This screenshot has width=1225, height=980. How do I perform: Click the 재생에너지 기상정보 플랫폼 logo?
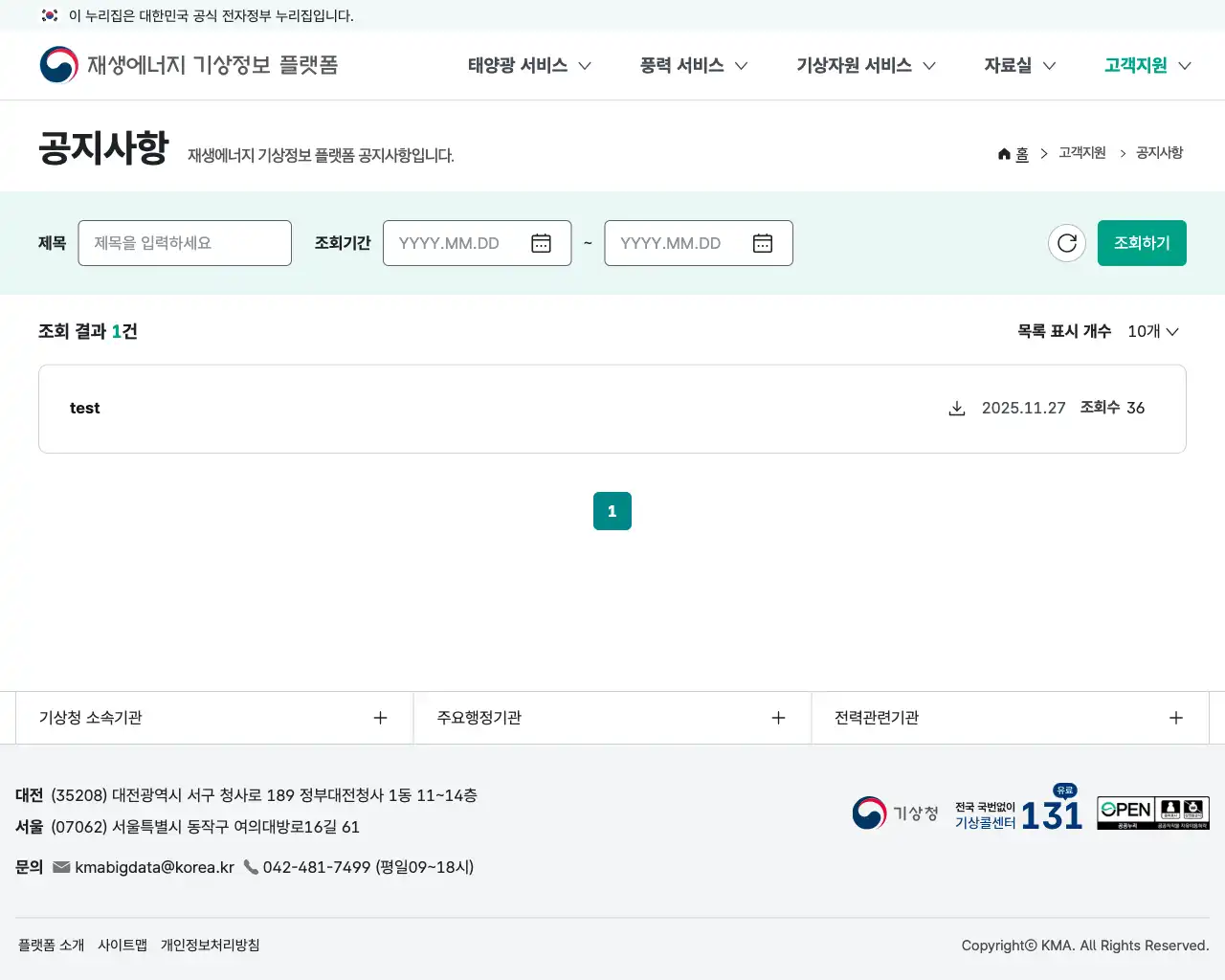[188, 64]
